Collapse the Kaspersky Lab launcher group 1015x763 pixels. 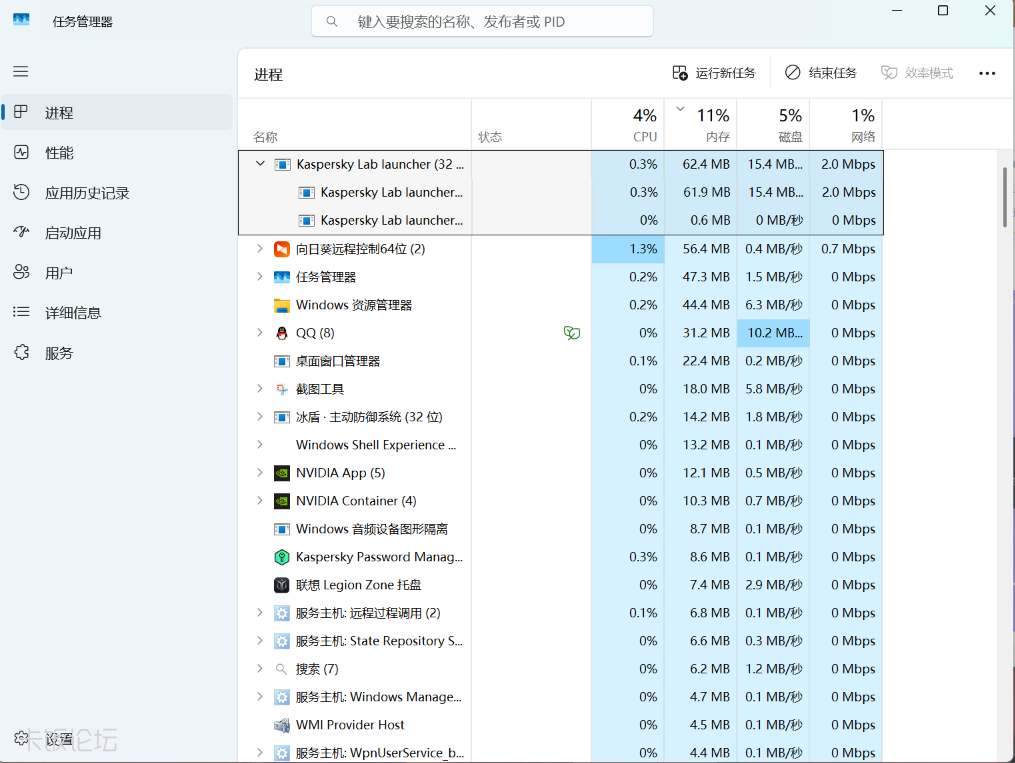click(x=260, y=164)
